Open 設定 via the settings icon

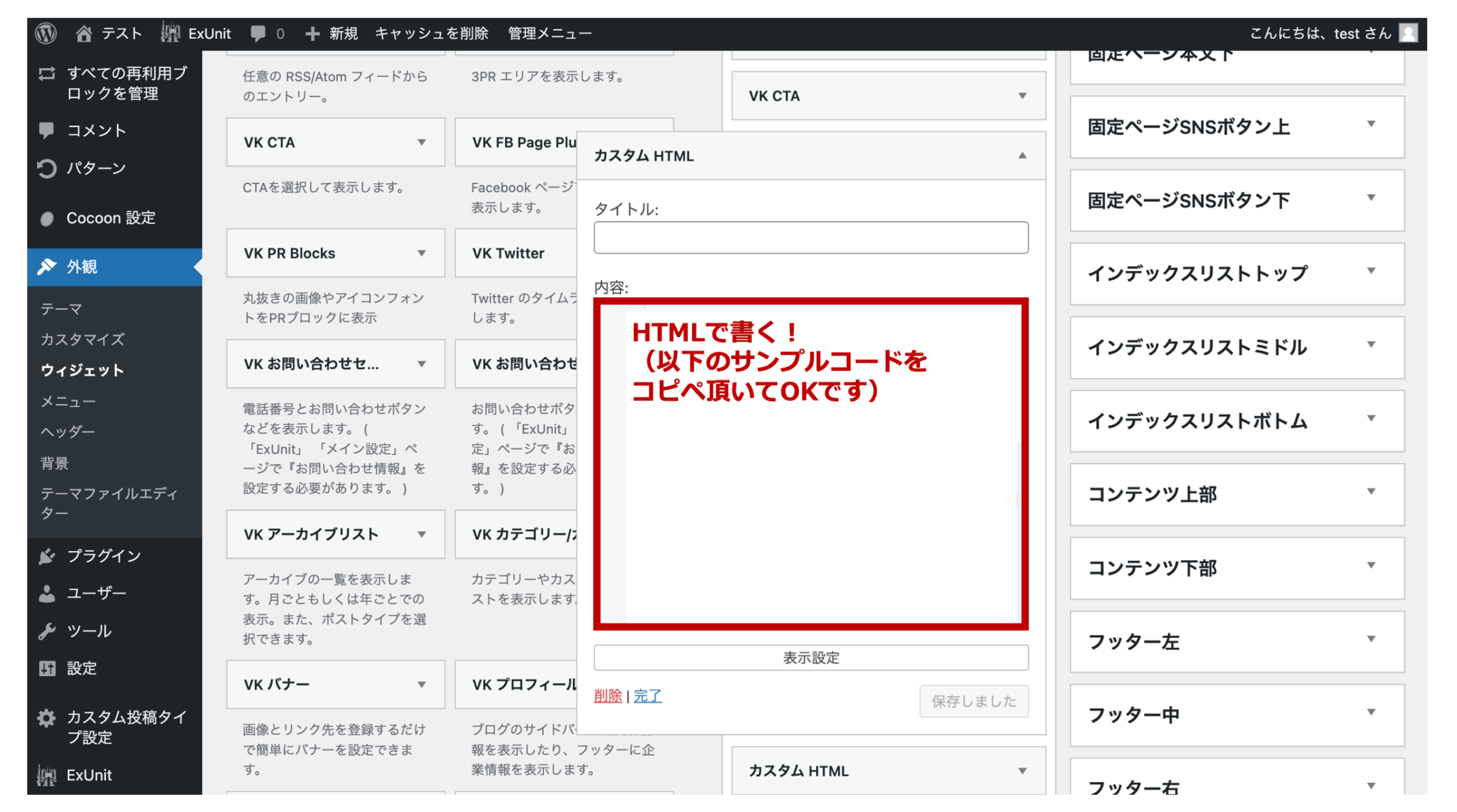coord(46,668)
